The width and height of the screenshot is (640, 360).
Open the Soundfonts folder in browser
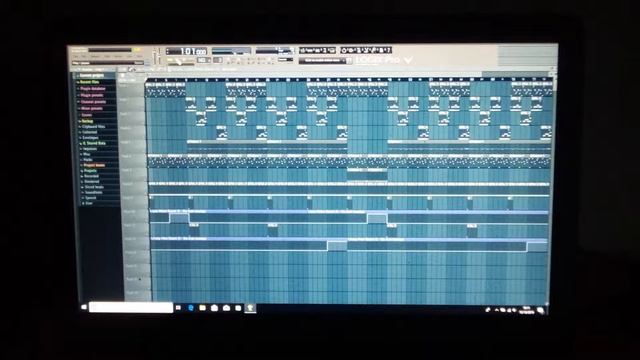(x=93, y=192)
